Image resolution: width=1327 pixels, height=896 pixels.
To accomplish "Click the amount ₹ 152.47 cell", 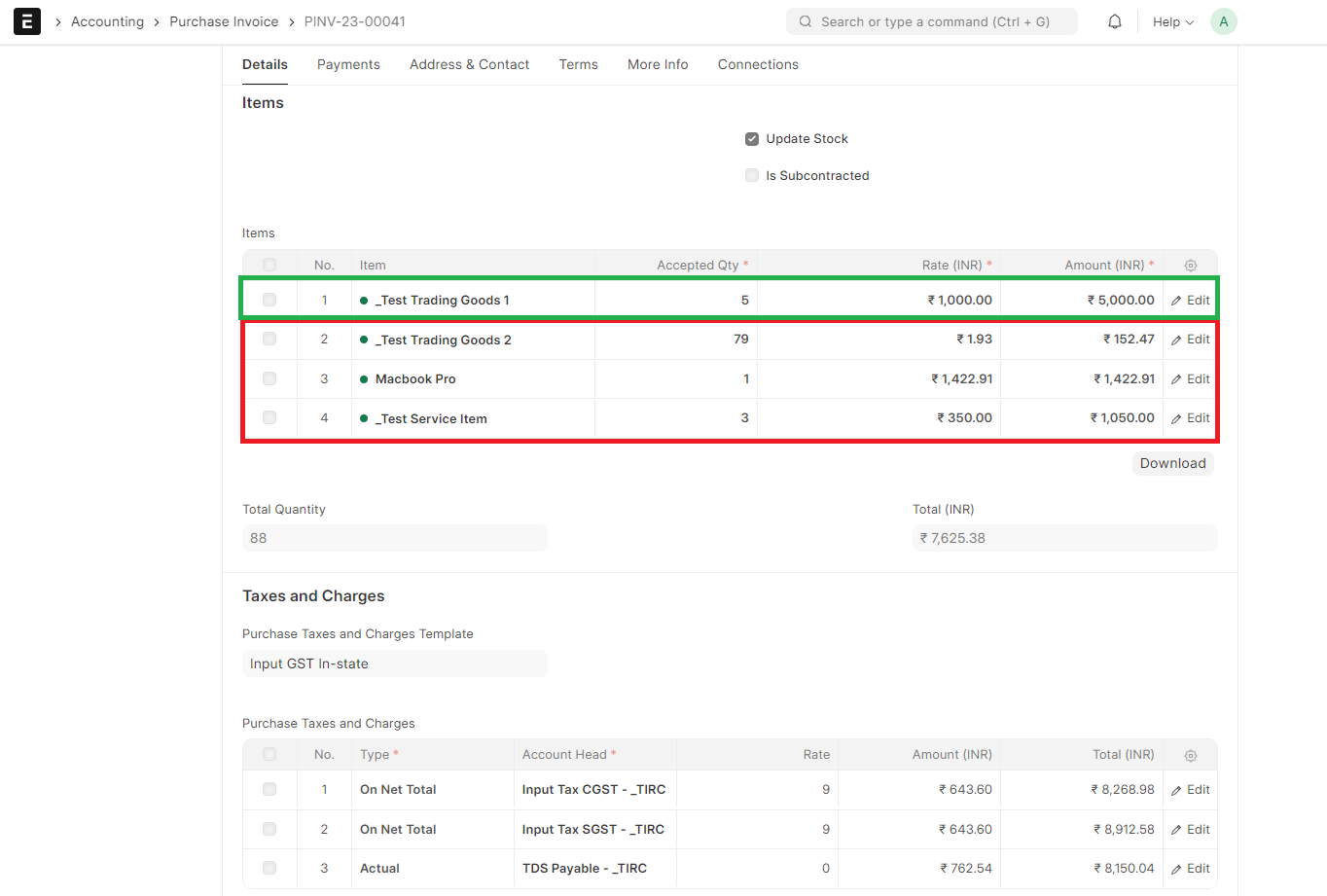I will pyautogui.click(x=1082, y=340).
